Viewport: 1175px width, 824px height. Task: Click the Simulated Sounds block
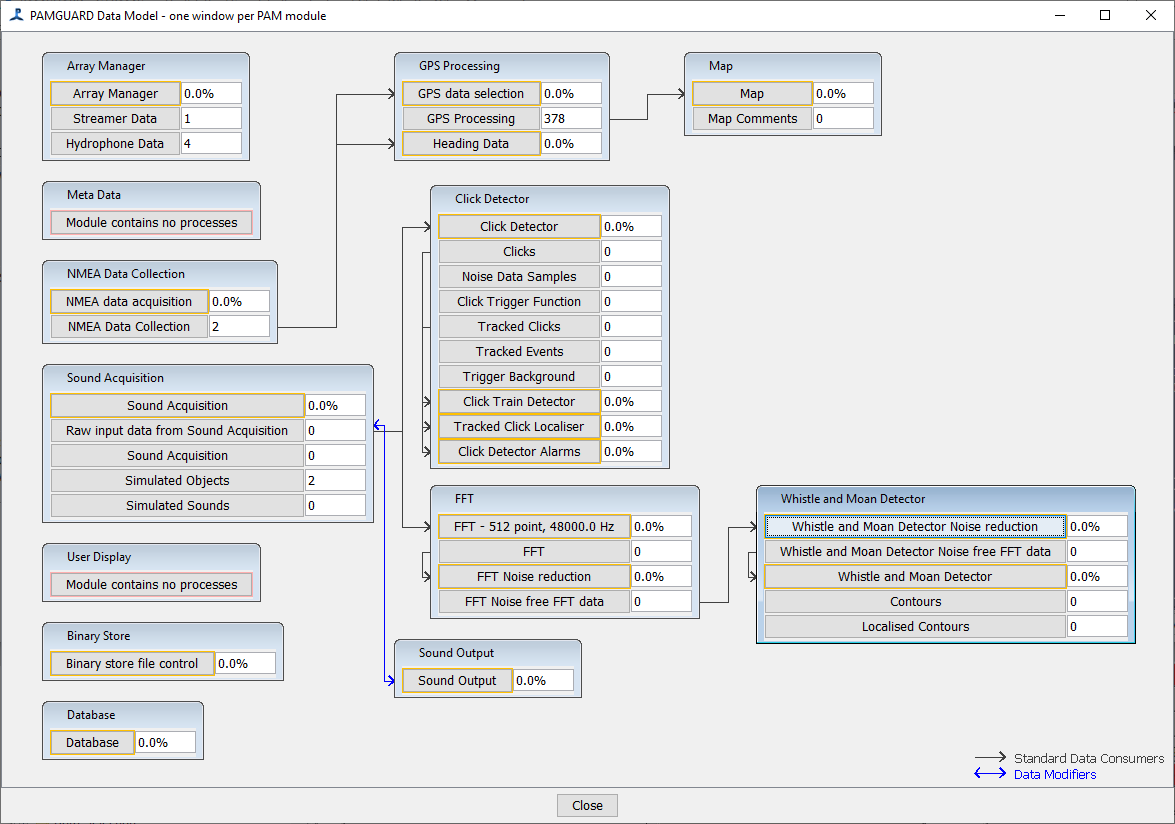[178, 505]
